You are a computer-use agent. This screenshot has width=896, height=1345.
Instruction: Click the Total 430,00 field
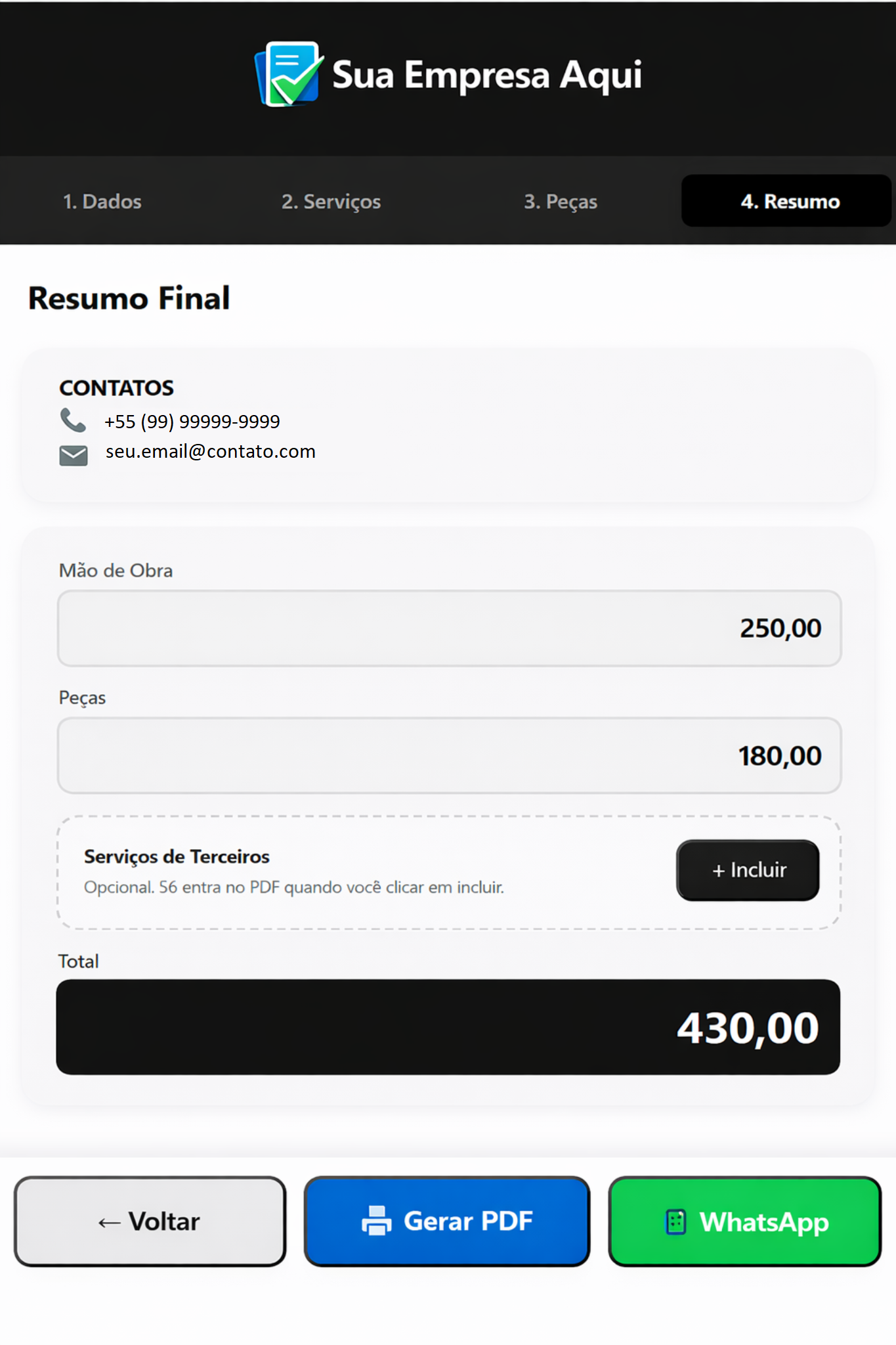click(x=448, y=1027)
